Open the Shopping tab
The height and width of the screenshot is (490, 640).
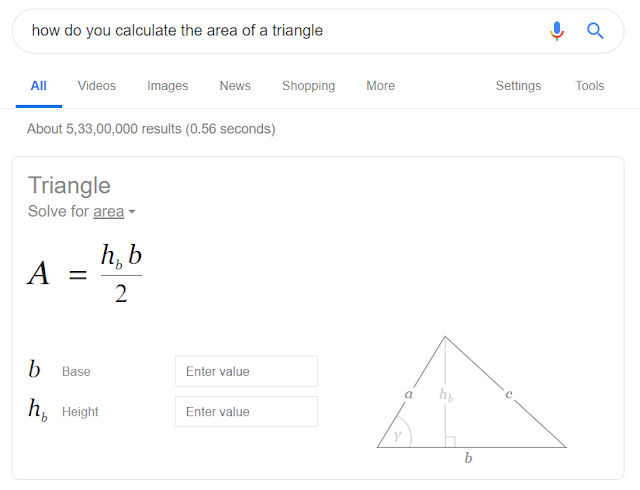309,86
